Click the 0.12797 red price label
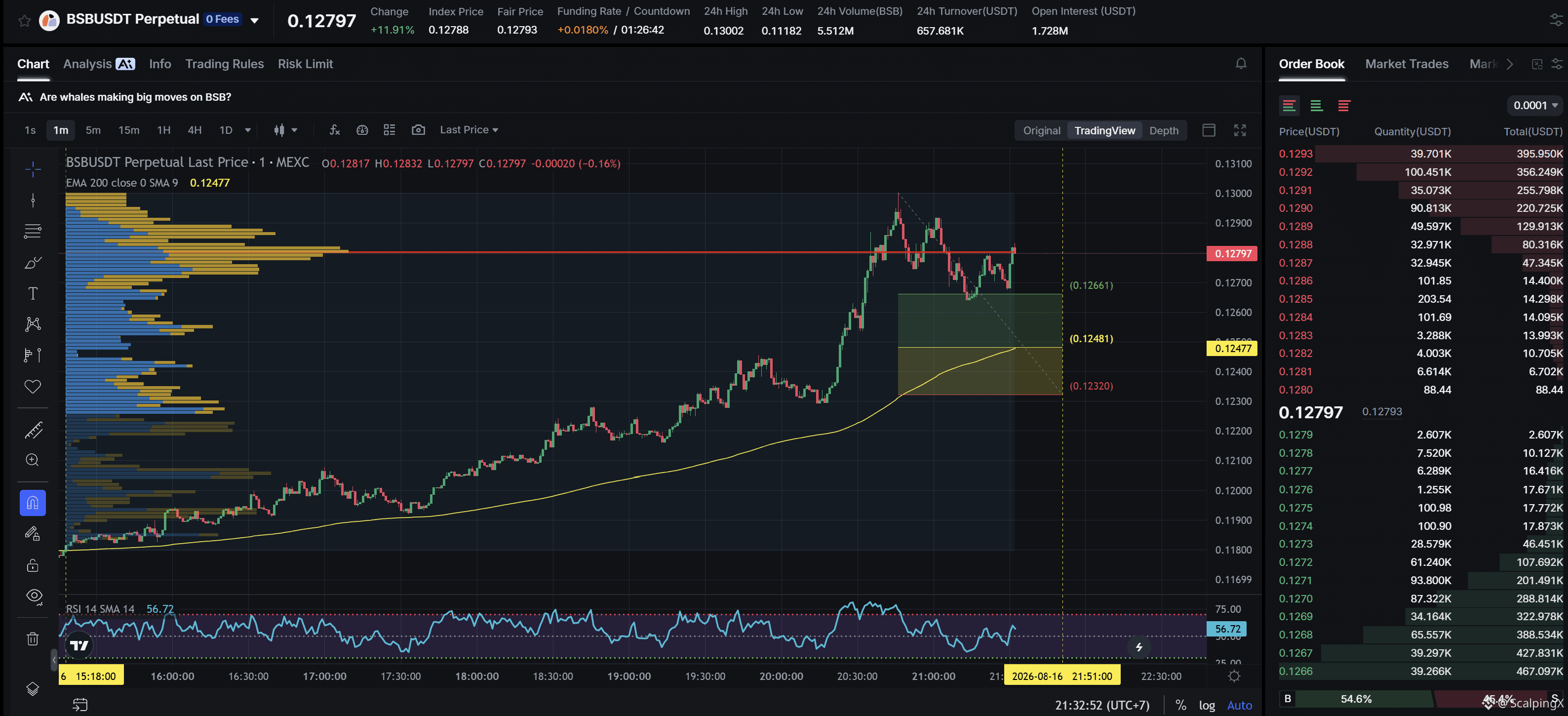 (x=1232, y=253)
